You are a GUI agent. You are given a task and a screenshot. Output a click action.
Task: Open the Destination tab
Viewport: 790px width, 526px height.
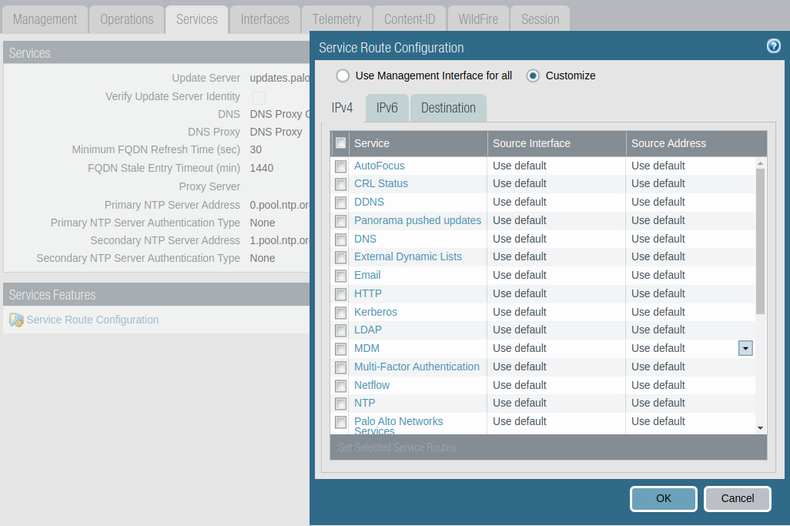point(448,108)
